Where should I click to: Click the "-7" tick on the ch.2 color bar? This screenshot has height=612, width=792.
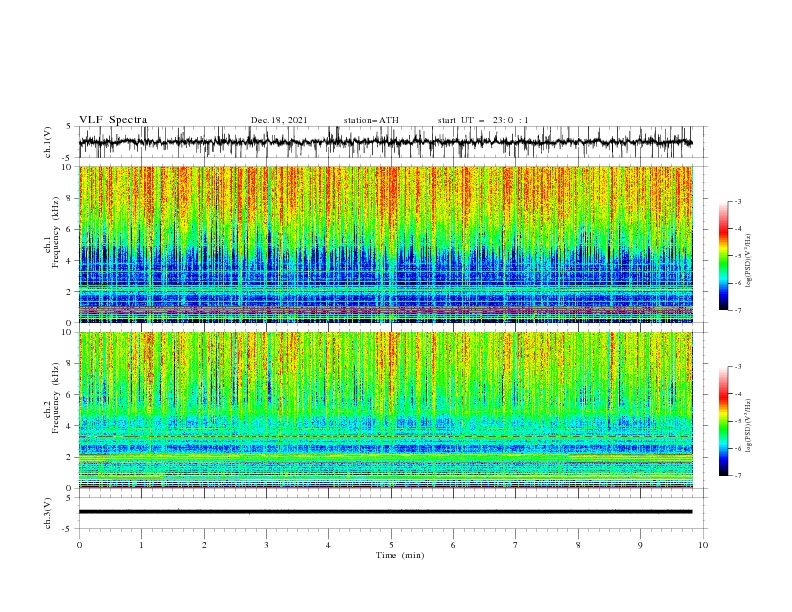tap(737, 475)
